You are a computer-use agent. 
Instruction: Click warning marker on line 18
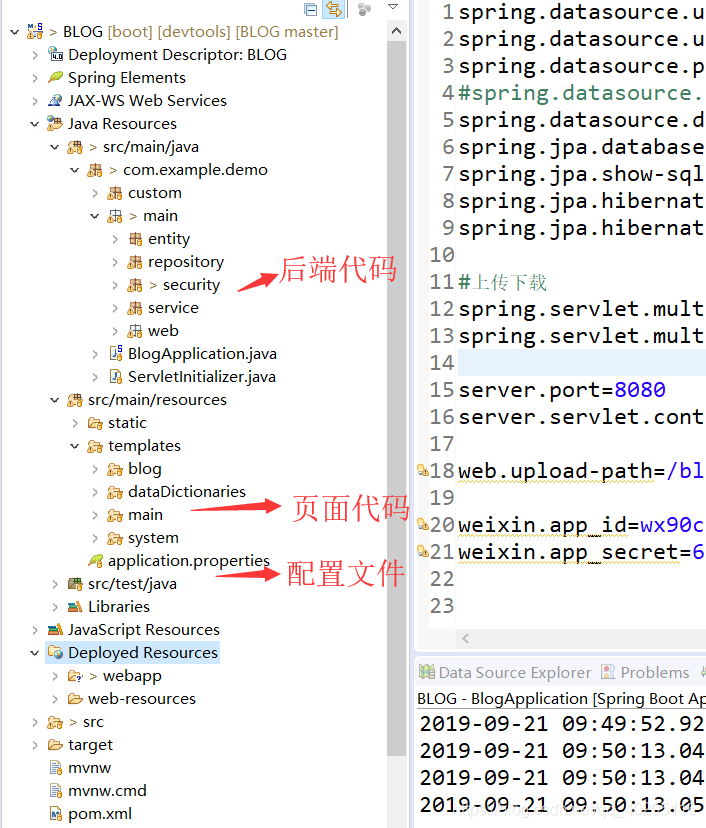[422, 469]
